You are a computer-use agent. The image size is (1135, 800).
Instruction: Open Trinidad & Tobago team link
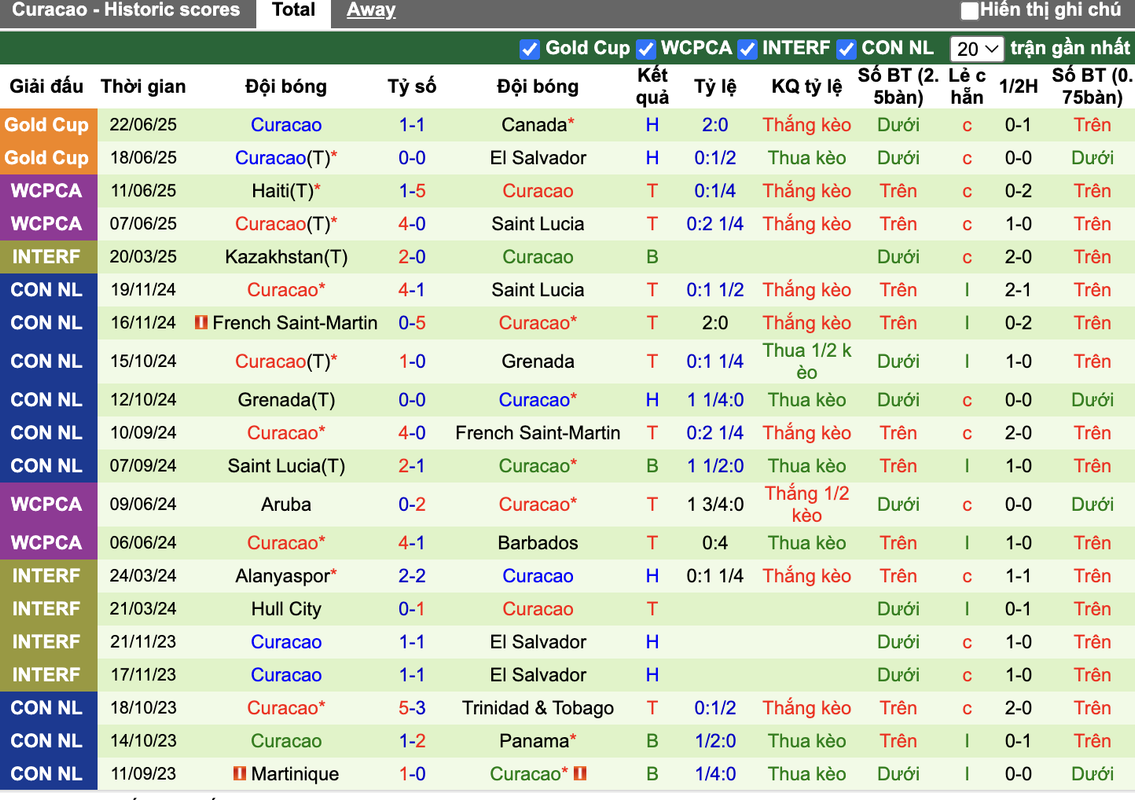[x=538, y=707]
